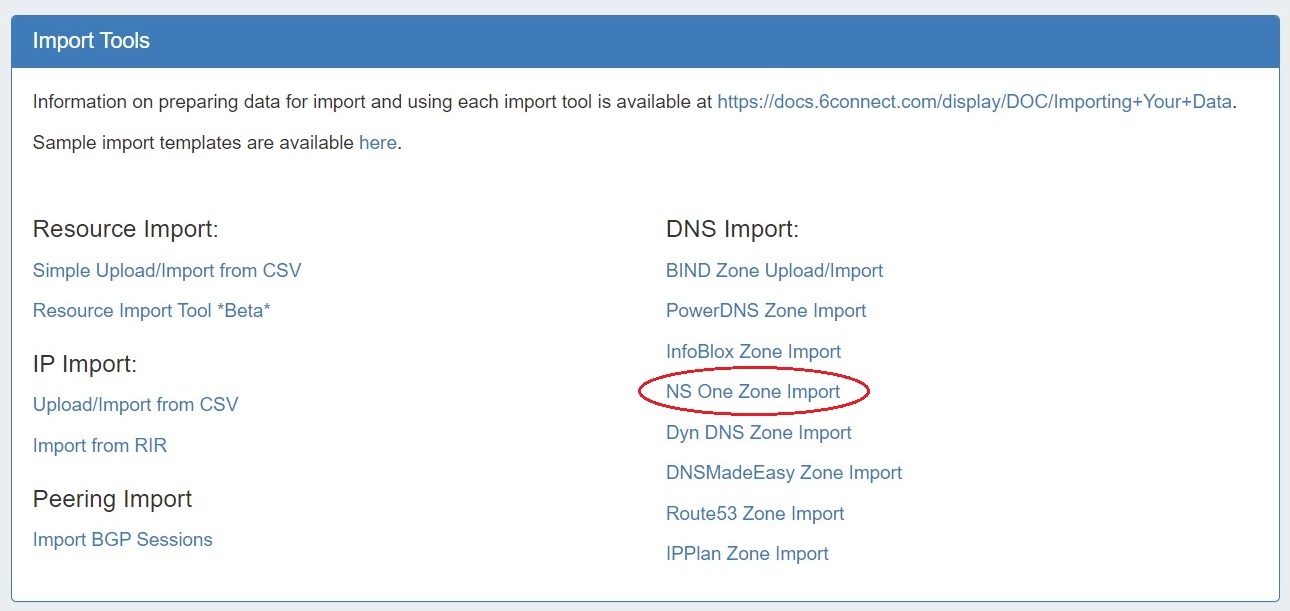The height and width of the screenshot is (611, 1290).
Task: Click the IP Import heading
Action: click(x=85, y=364)
